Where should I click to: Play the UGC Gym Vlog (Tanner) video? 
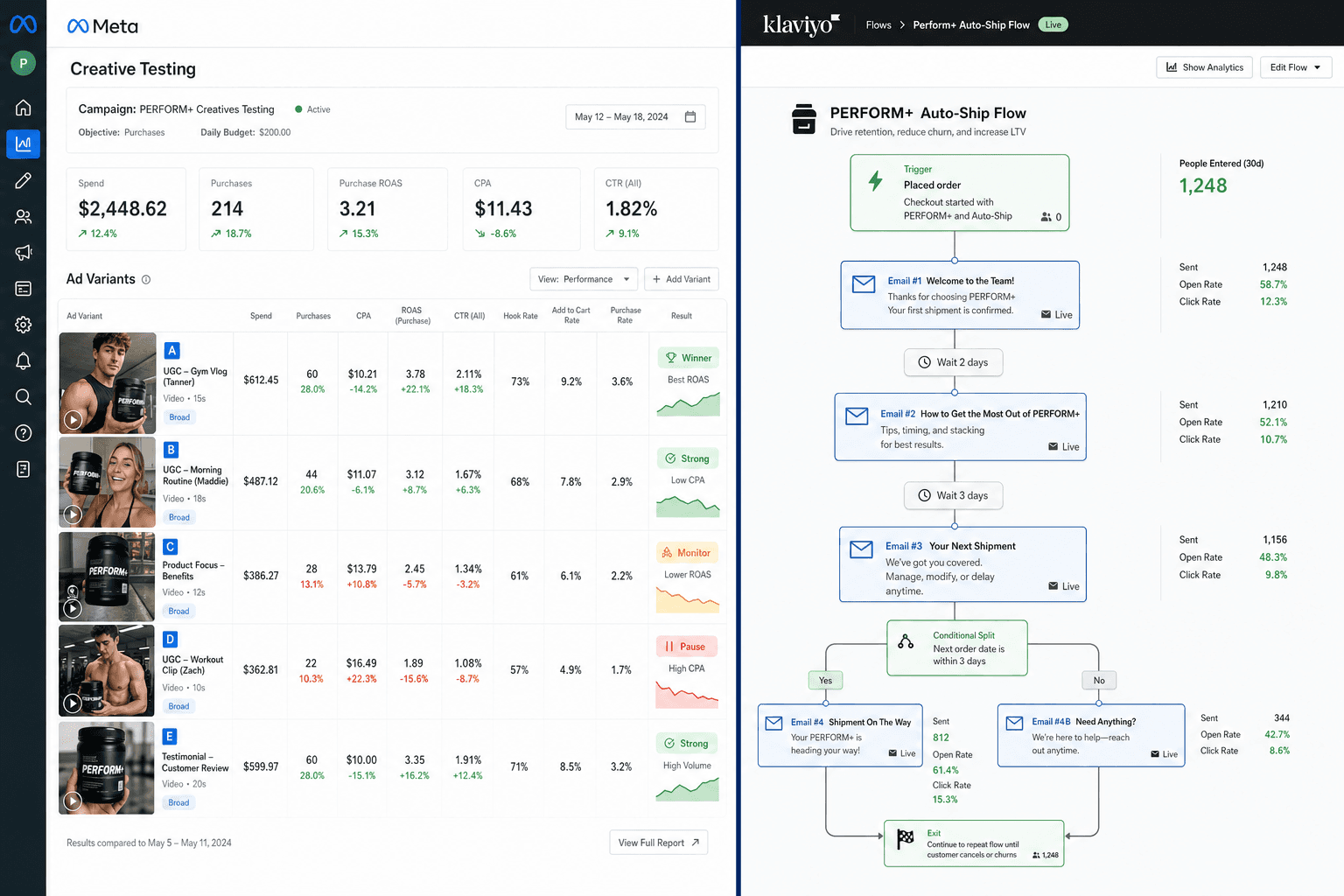coord(73,420)
